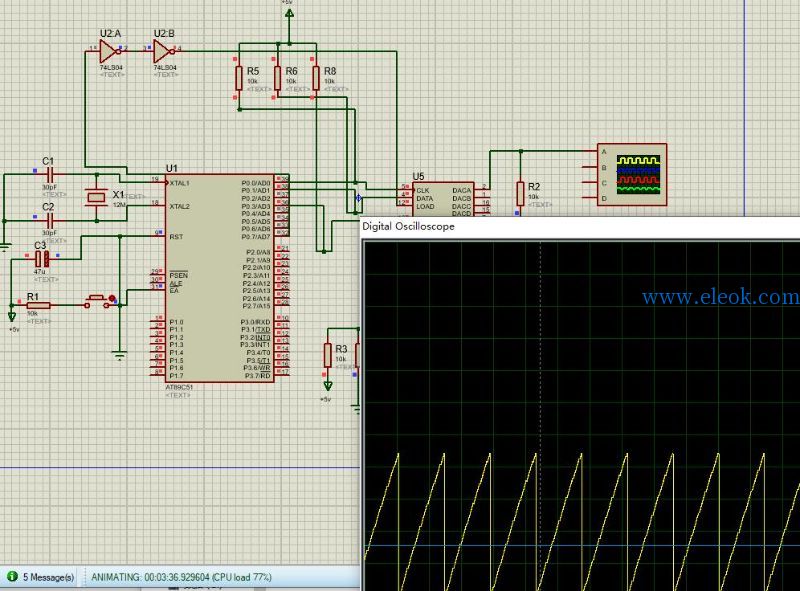Image resolution: width=800 pixels, height=591 pixels.
Task: Click the DACA output pin label
Action: 462,190
